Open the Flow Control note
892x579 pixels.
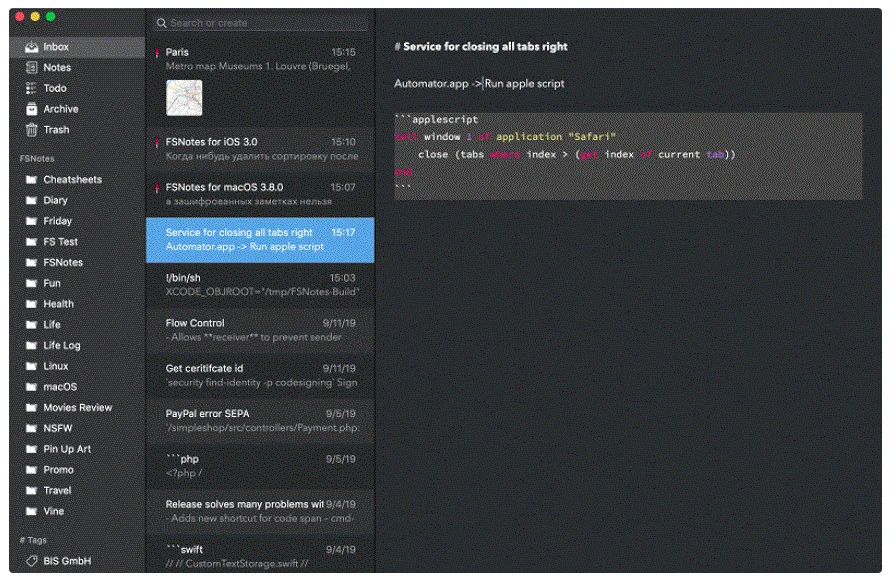pos(260,330)
